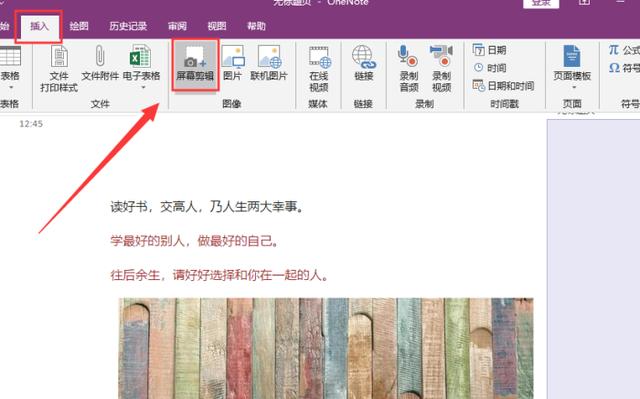The width and height of the screenshot is (640, 399).
Task: Open the 帮助 tab
Action: tap(256, 27)
